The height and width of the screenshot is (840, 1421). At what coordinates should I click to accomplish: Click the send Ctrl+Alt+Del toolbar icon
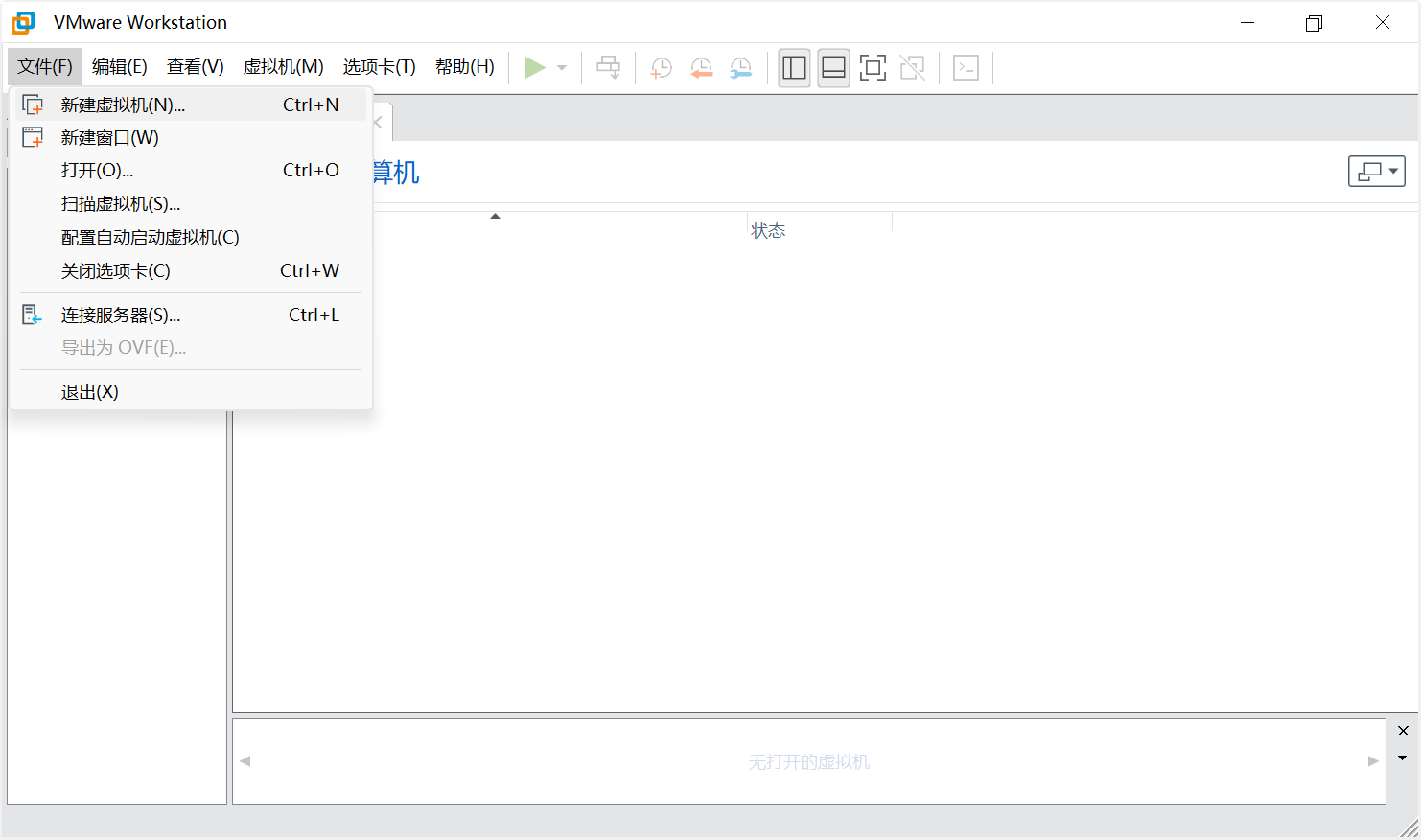click(609, 67)
